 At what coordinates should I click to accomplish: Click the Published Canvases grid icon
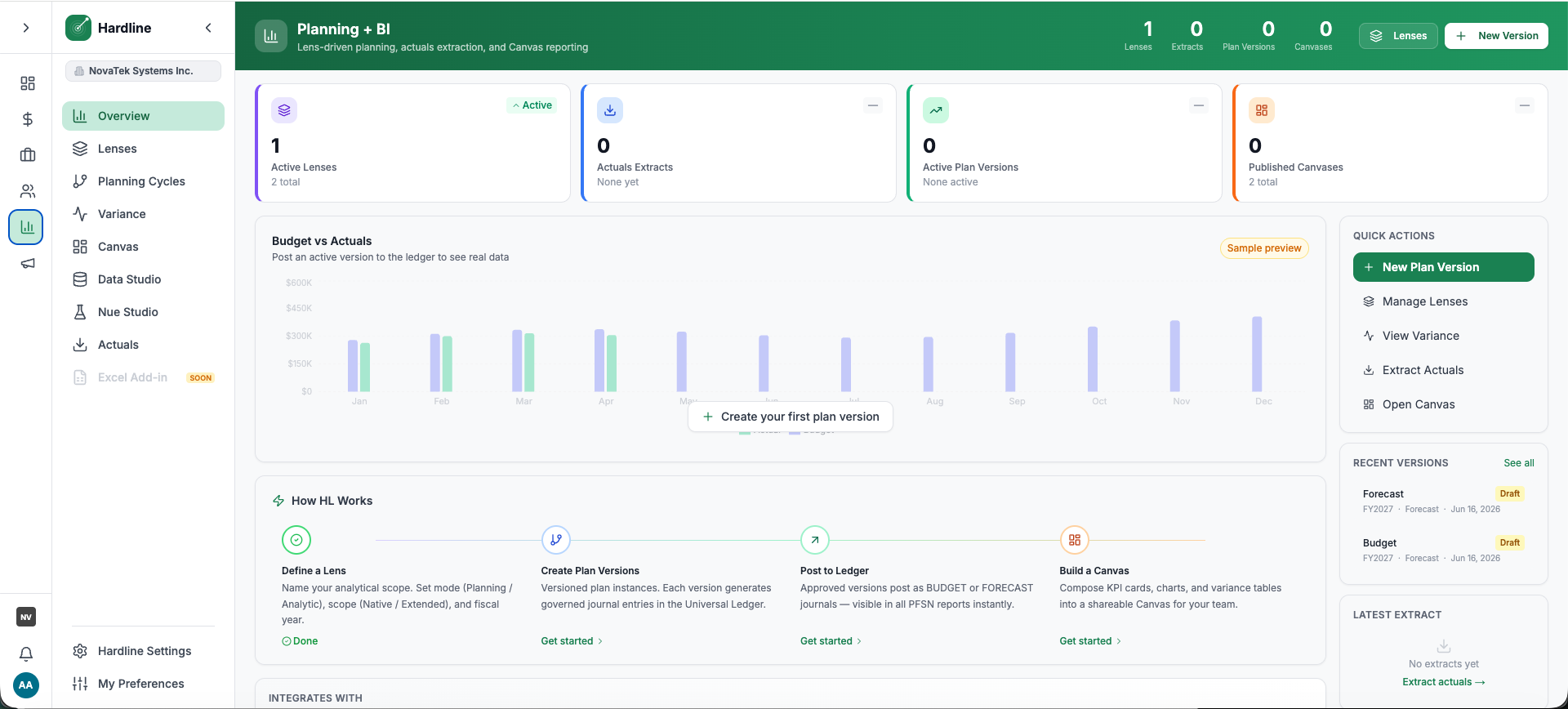point(1262,110)
